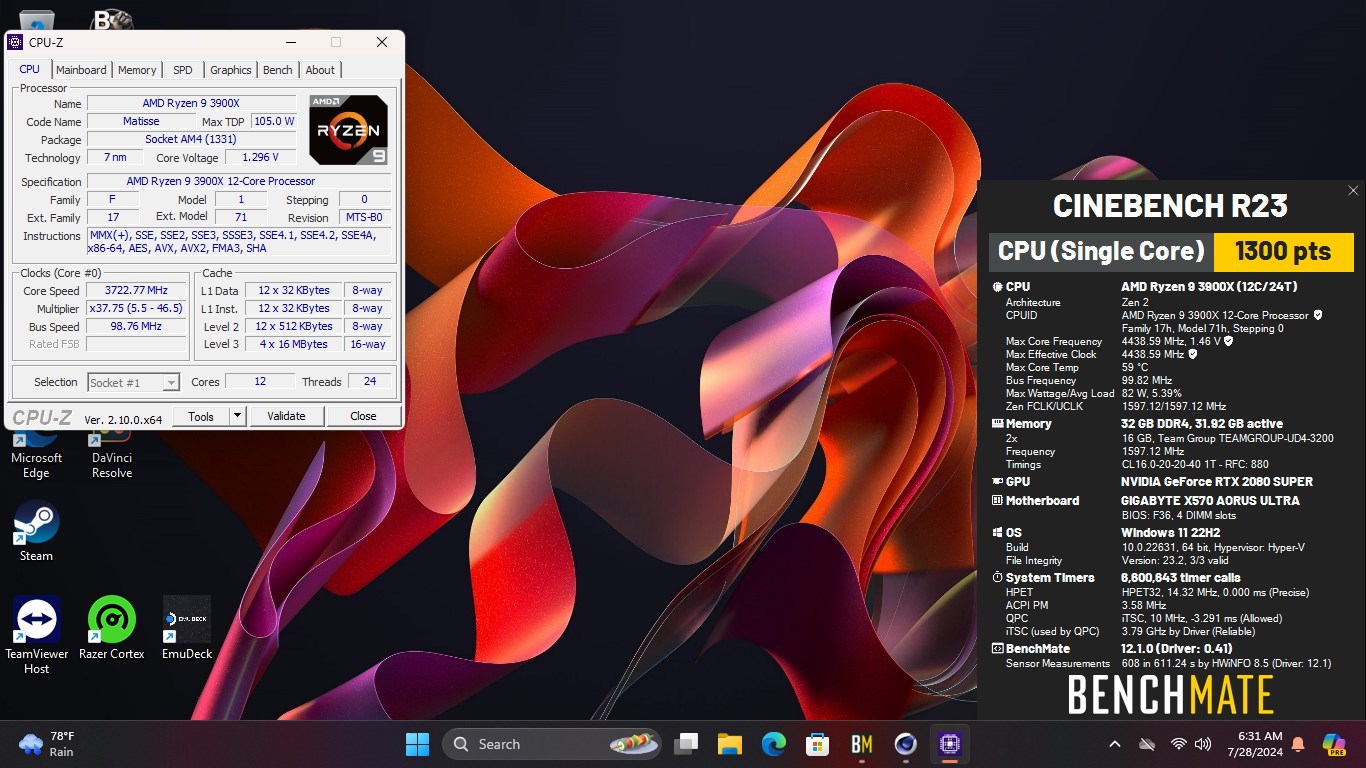The height and width of the screenshot is (768, 1366).
Task: Click the Threads count field showing 24
Action: [x=369, y=381]
